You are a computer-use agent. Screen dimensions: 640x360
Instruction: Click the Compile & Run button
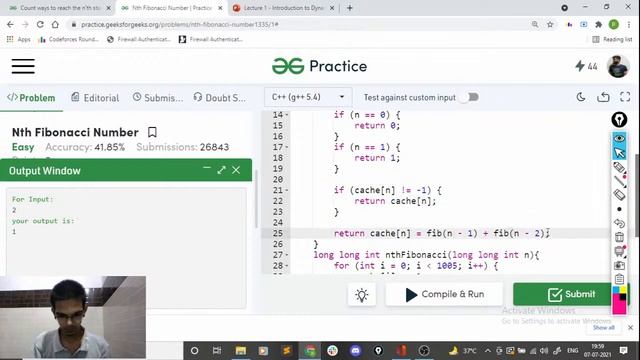[x=444, y=294]
